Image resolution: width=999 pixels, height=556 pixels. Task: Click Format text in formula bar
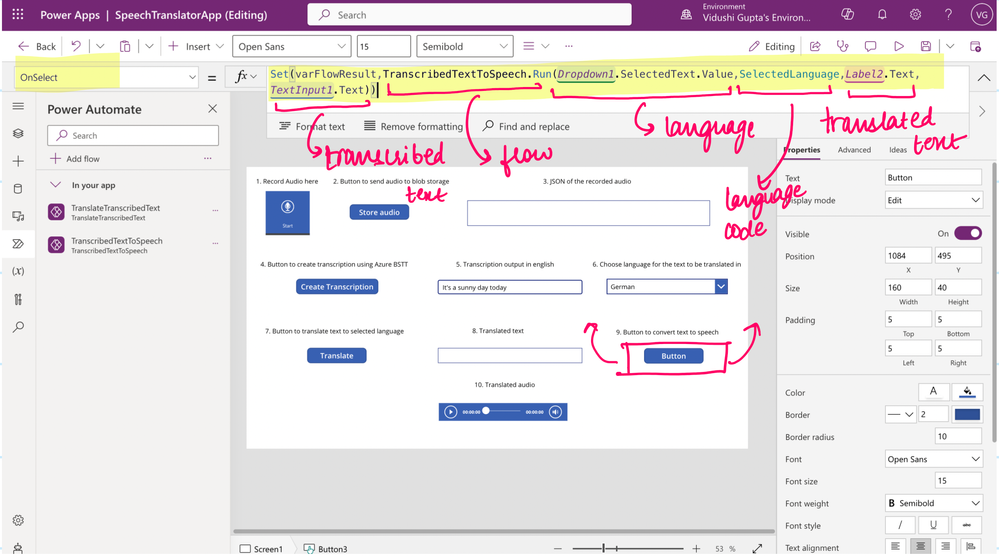coord(312,126)
